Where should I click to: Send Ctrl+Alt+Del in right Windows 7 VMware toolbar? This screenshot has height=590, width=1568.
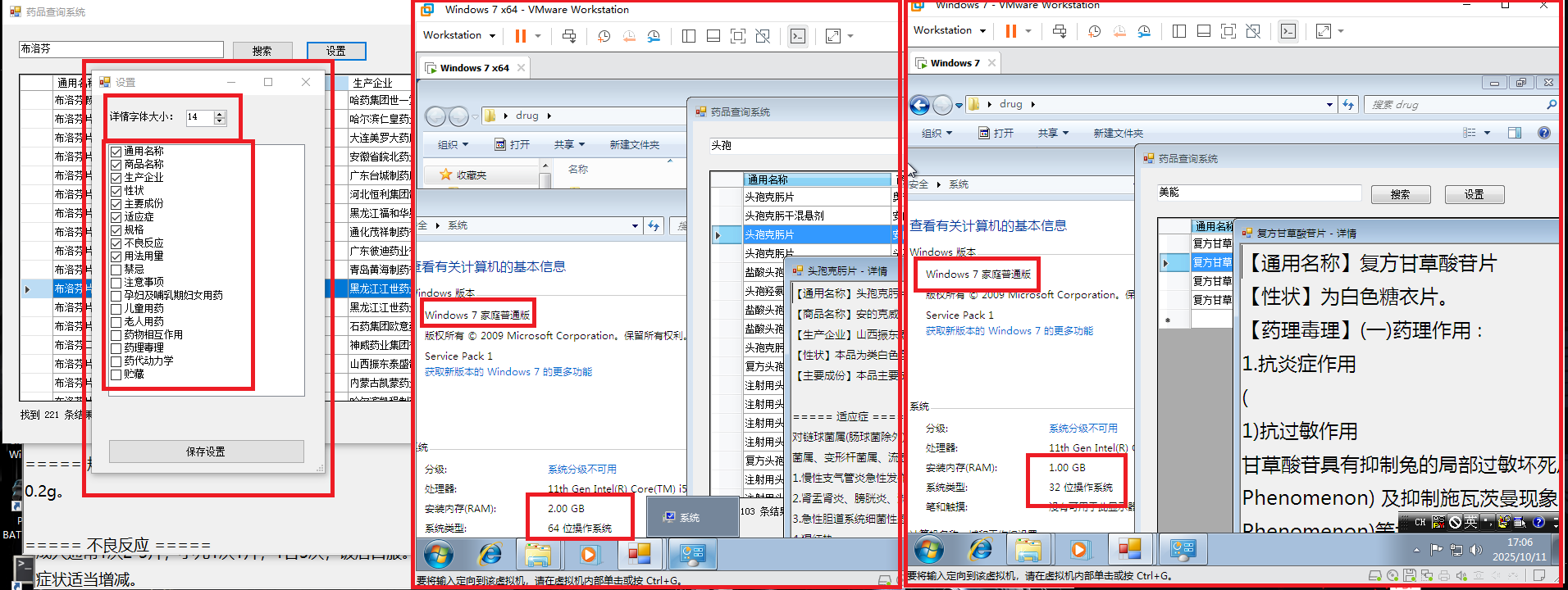click(1060, 31)
